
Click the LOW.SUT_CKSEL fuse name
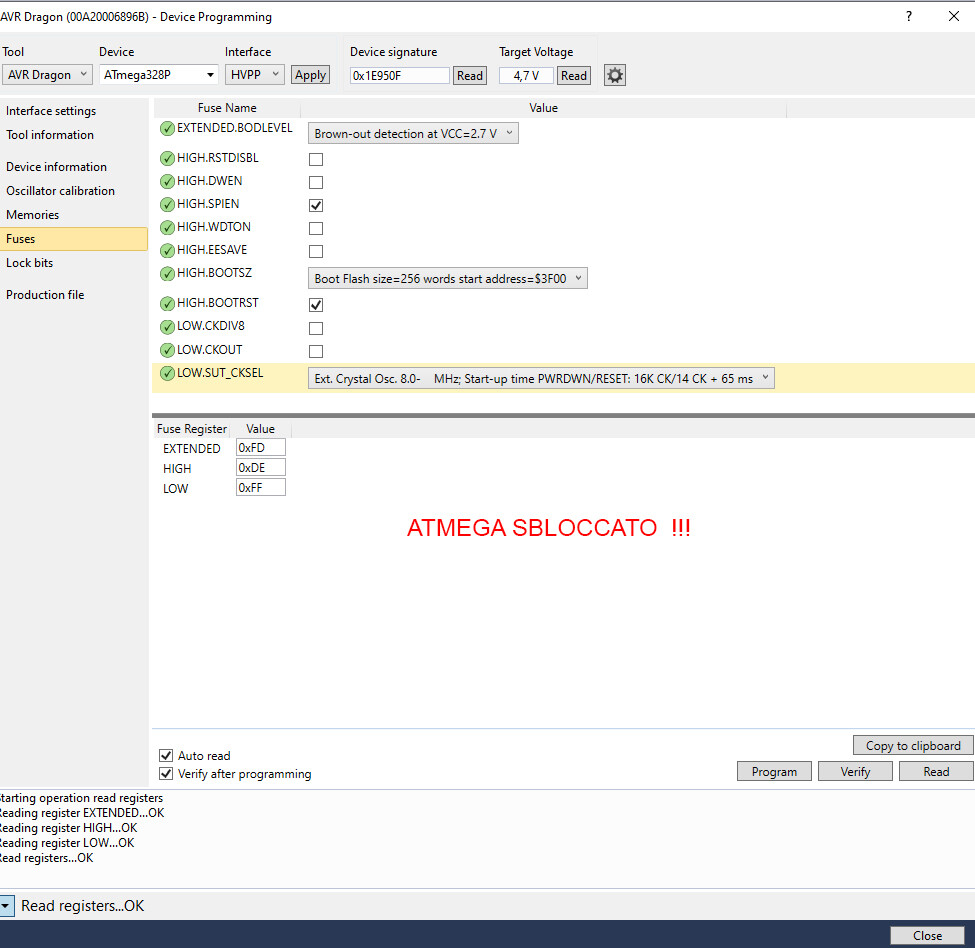[x=220, y=373]
